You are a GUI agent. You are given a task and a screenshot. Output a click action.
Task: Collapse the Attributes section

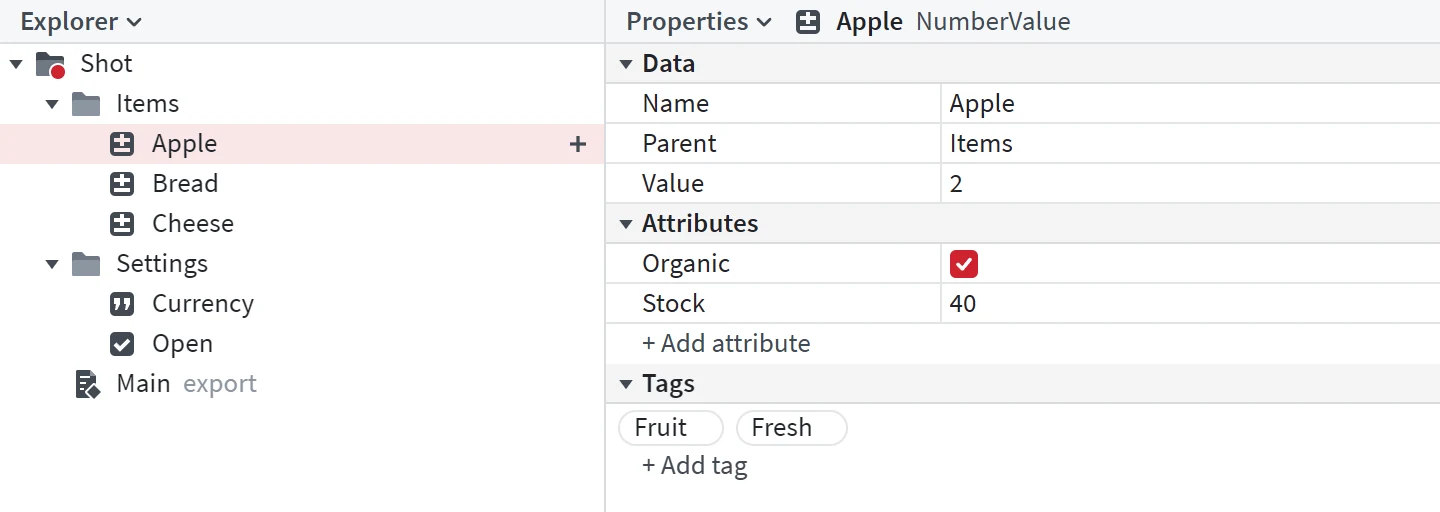pyautogui.click(x=626, y=224)
